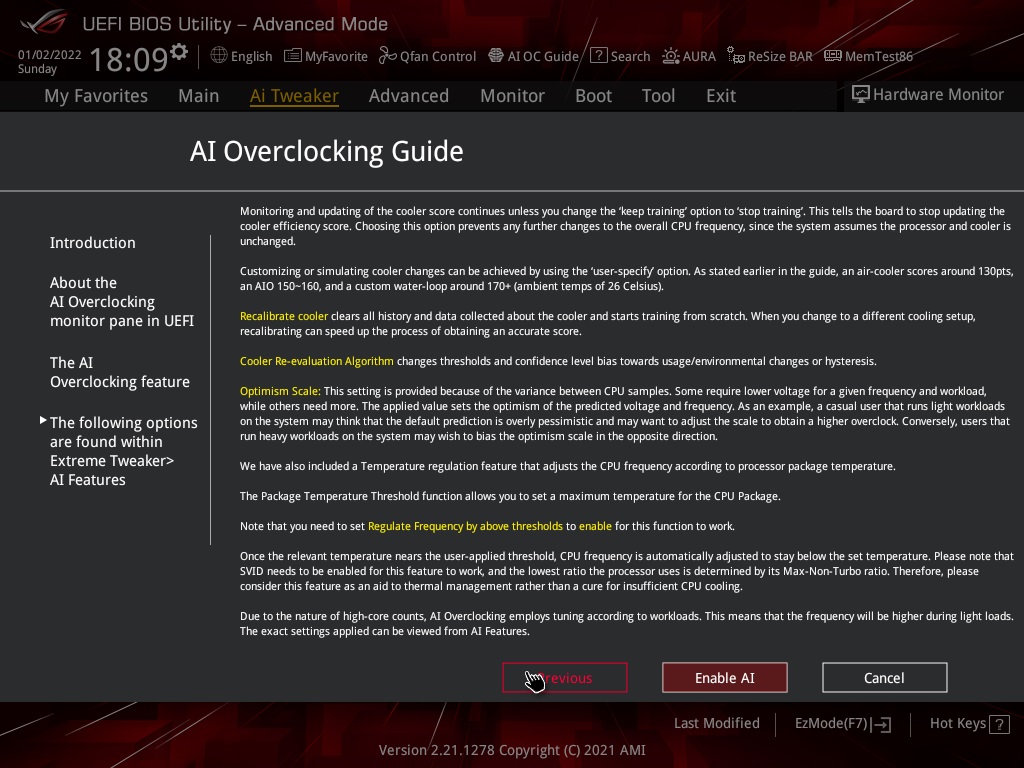Screen dimensions: 1024x768
Task: Switch to EzMode(F7) view
Action: tap(842, 724)
